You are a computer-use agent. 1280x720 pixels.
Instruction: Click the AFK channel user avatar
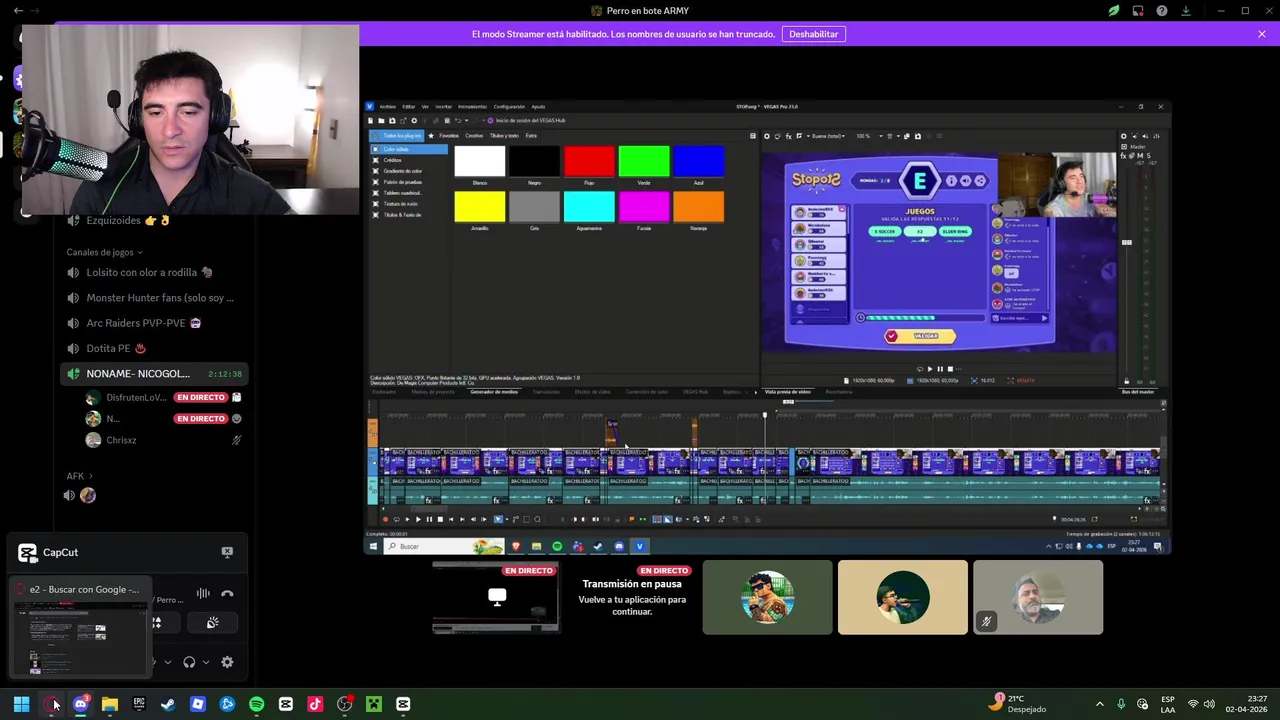(x=88, y=495)
